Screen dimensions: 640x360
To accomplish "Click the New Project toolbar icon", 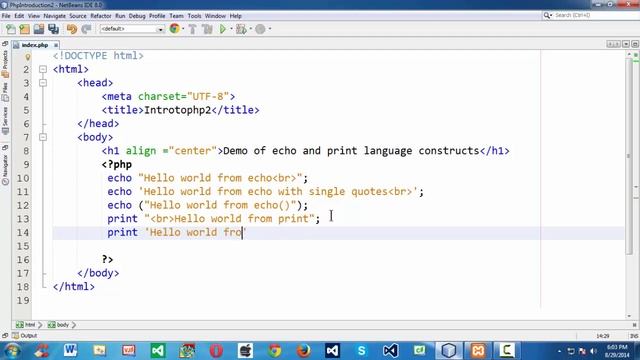I will (24, 29).
